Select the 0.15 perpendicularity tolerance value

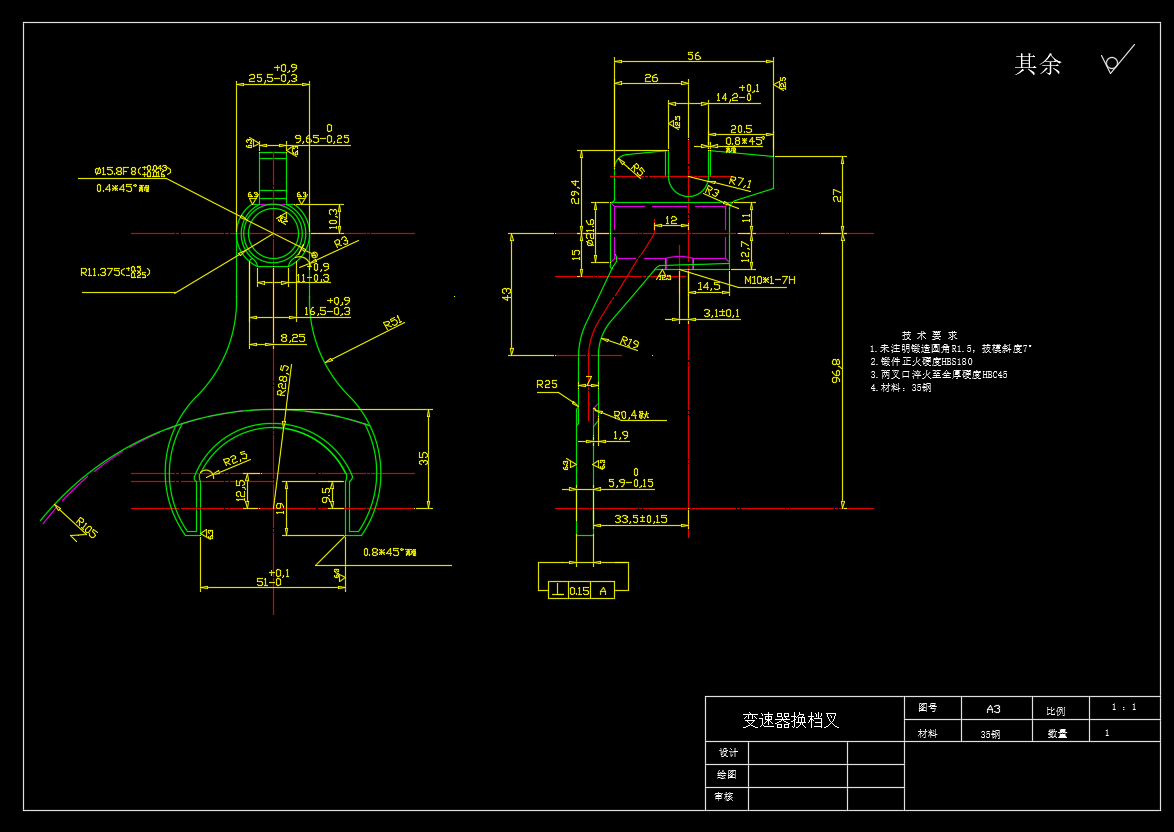580,591
